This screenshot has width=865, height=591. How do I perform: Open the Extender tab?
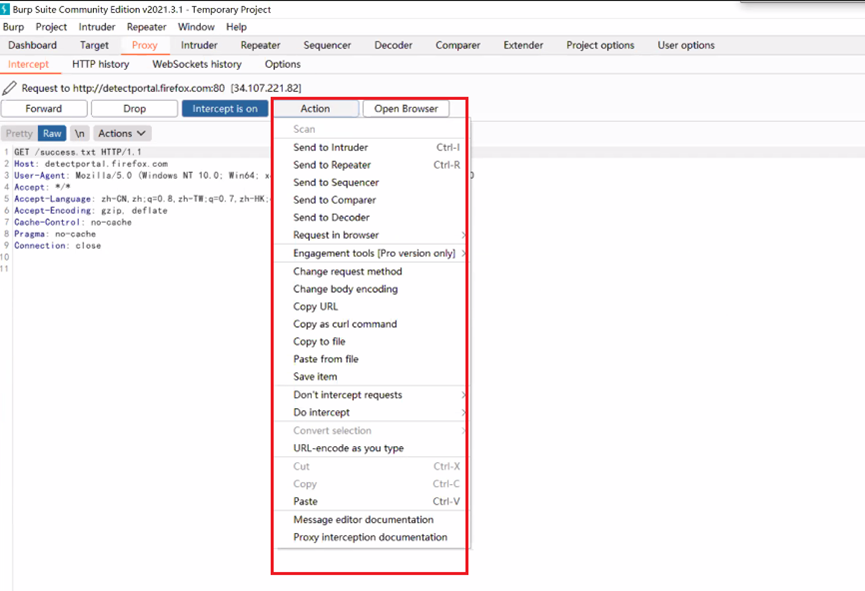tap(523, 45)
